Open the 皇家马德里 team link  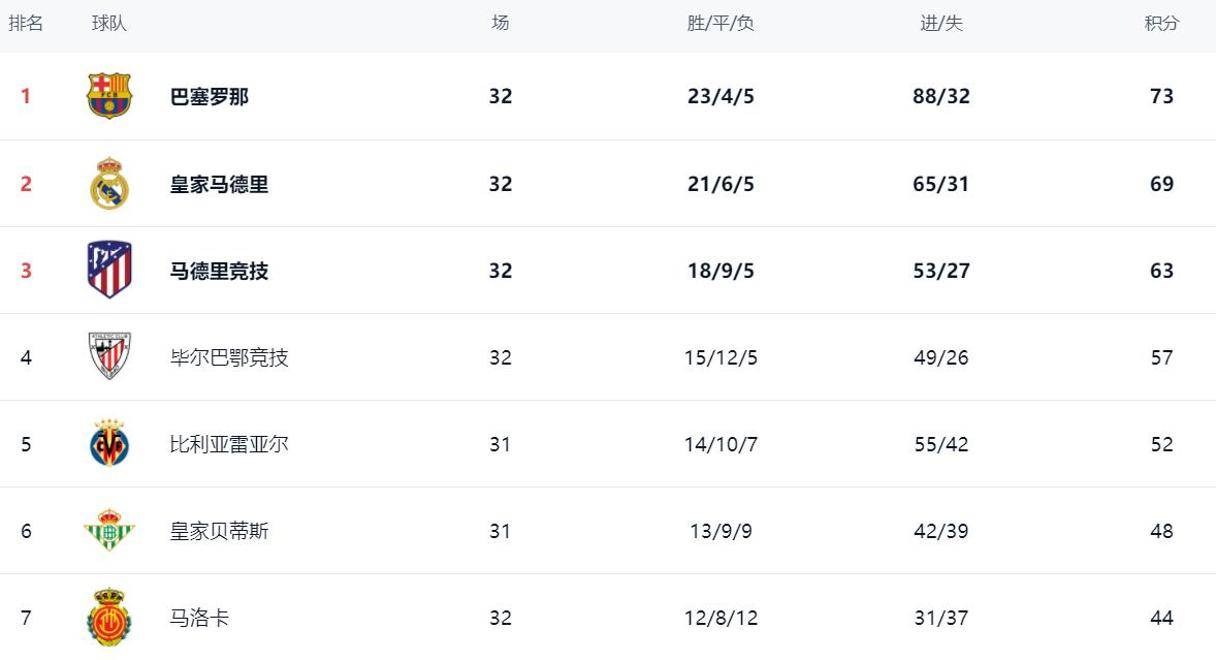[219, 184]
